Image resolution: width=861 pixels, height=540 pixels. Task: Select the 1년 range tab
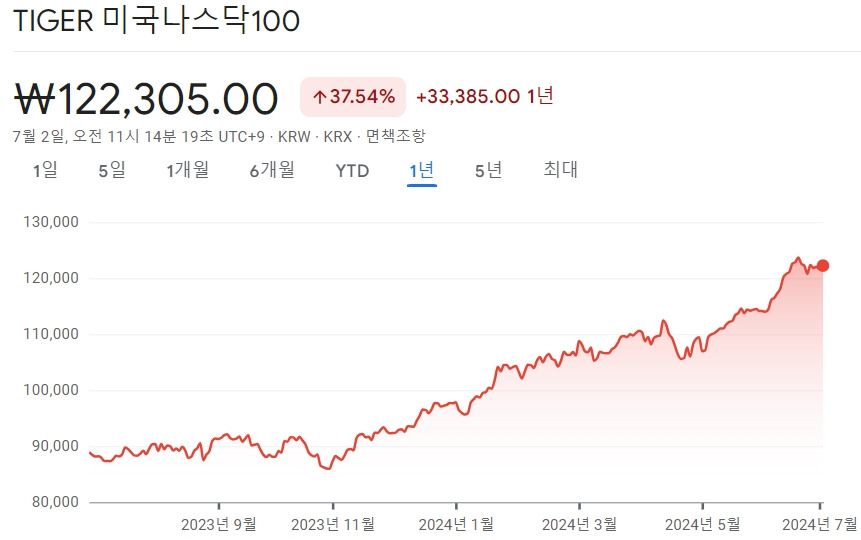pyautogui.click(x=422, y=171)
